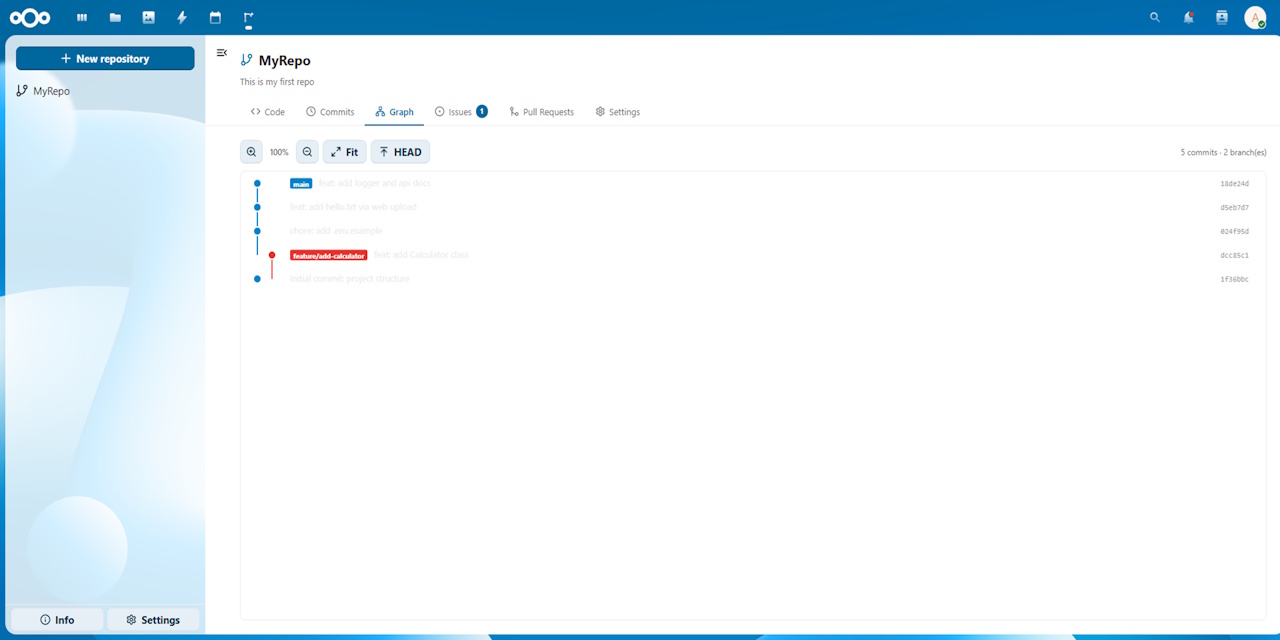Select MyRepo in the sidebar

click(x=105, y=91)
